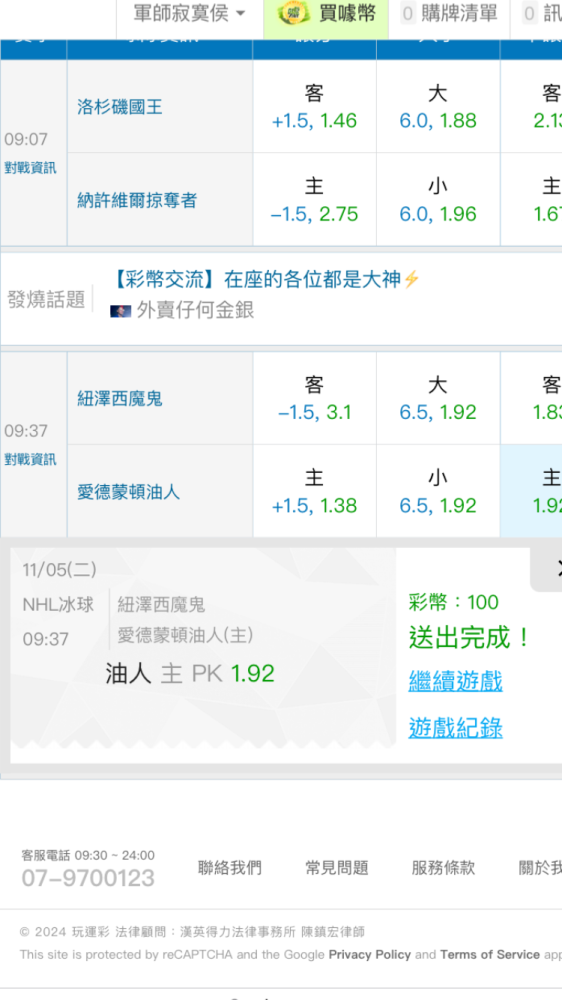Select 大 6.5, 1.92 over bet
Image resolution: width=562 pixels, height=1000 pixels.
tap(438, 398)
